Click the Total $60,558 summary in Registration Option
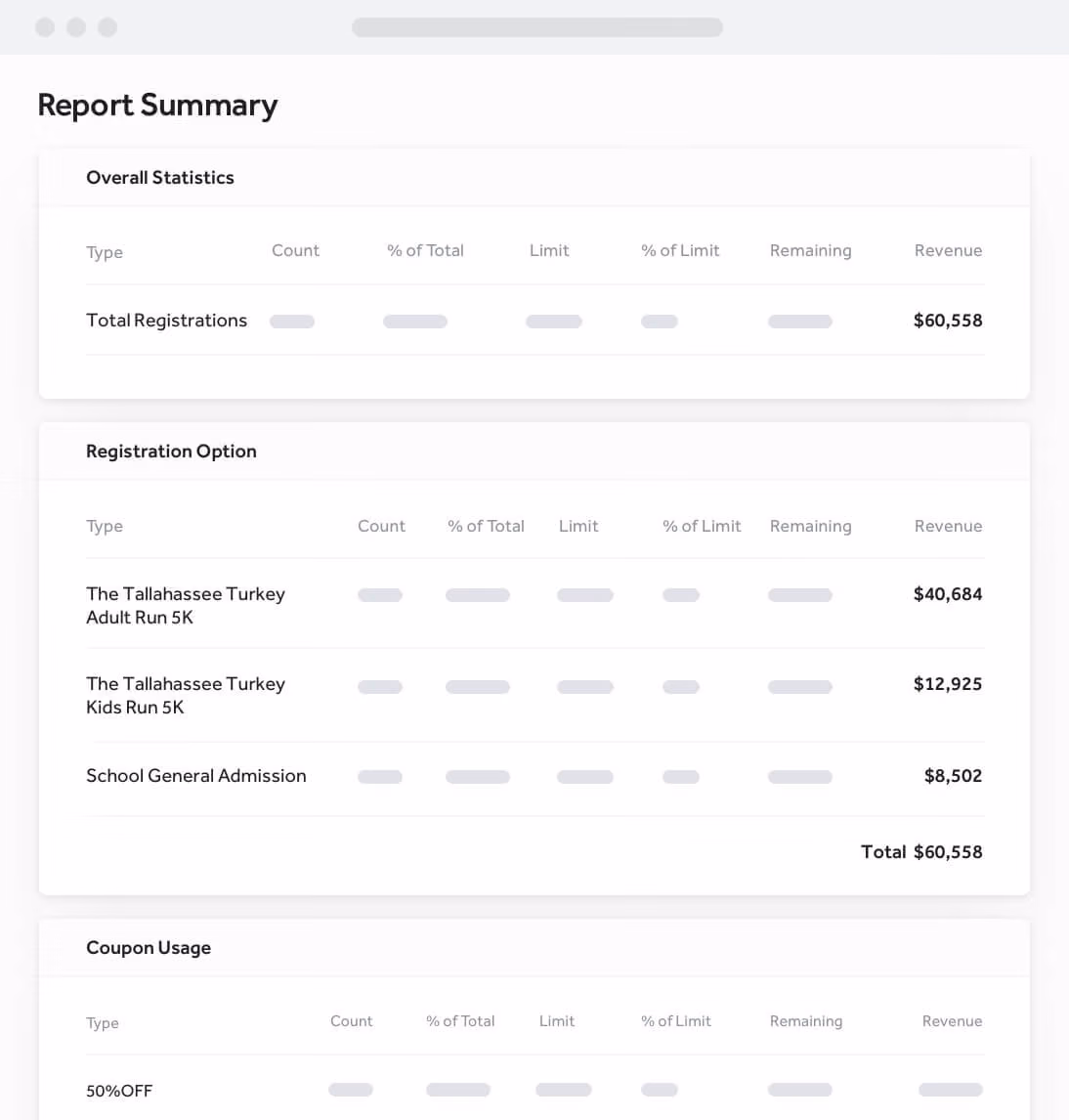The height and width of the screenshot is (1120, 1069). (921, 852)
